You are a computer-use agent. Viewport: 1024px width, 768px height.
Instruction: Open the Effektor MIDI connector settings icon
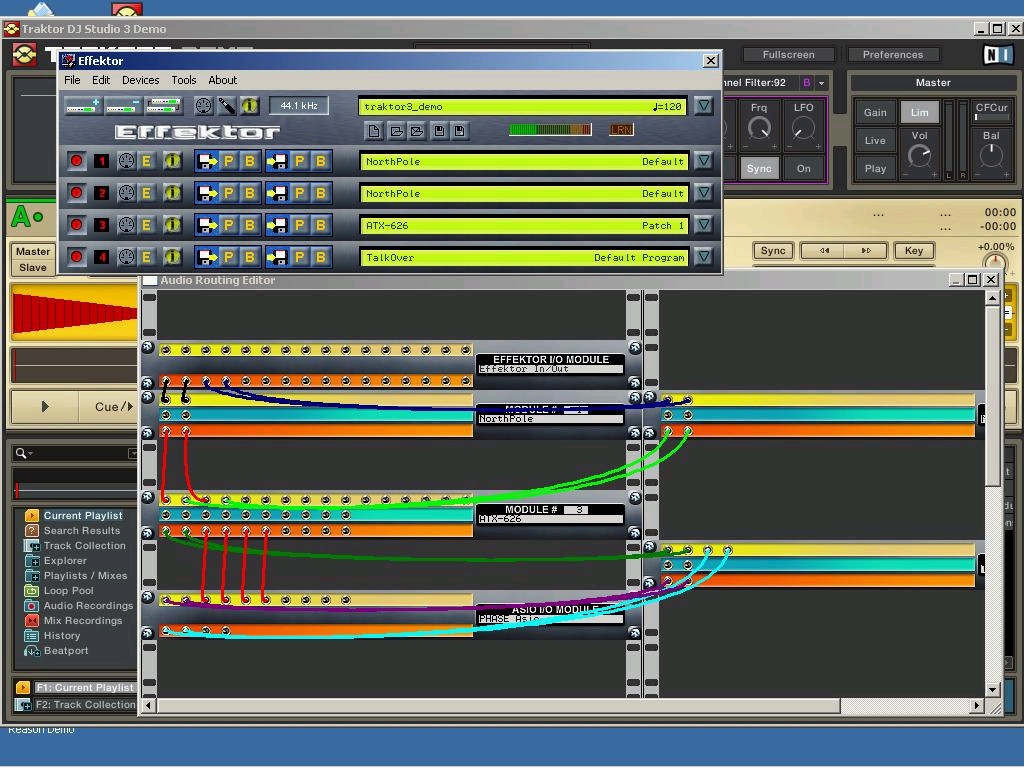[204, 106]
